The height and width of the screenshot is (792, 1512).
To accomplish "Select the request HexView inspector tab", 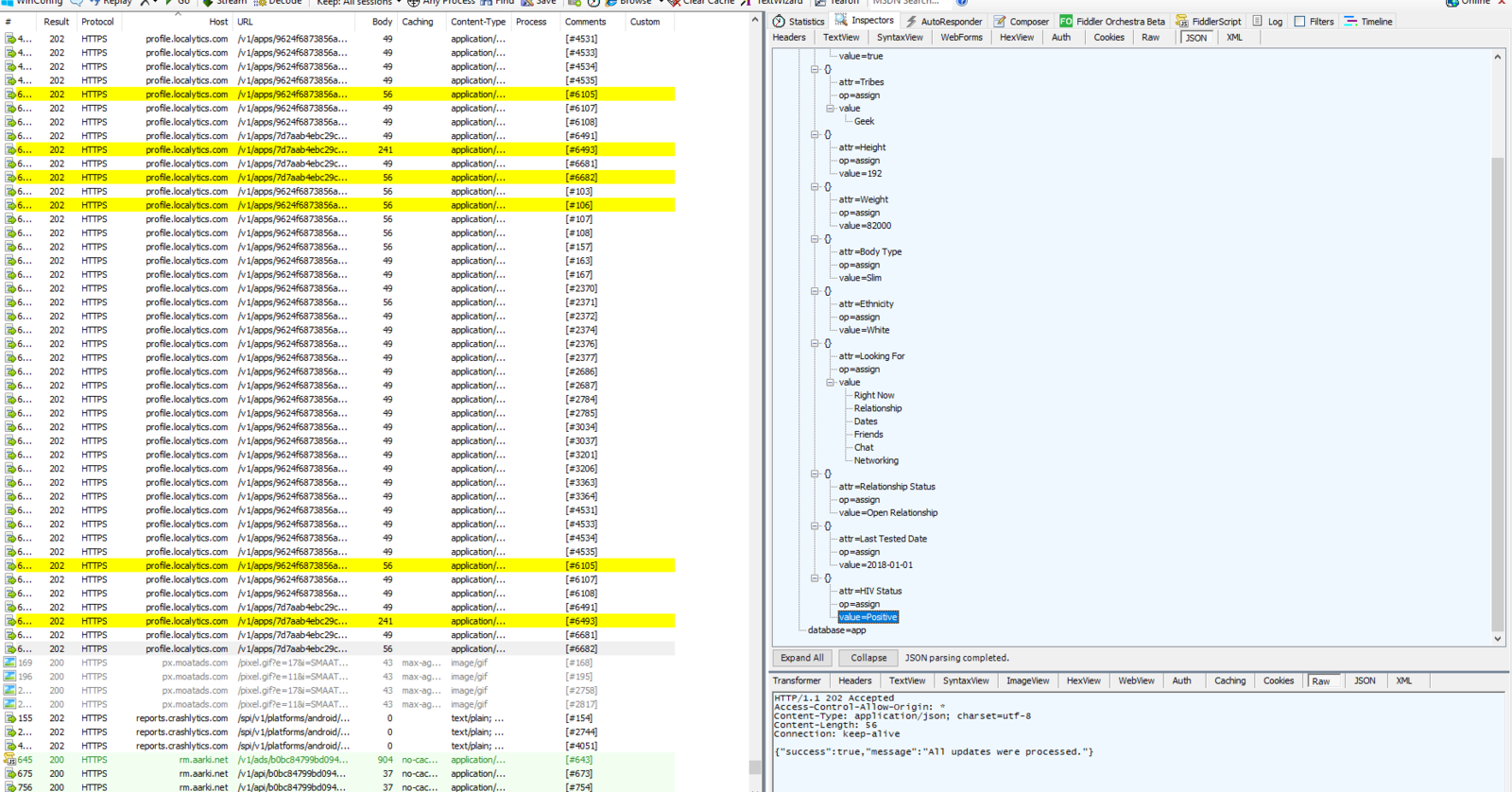I will [x=1016, y=38].
